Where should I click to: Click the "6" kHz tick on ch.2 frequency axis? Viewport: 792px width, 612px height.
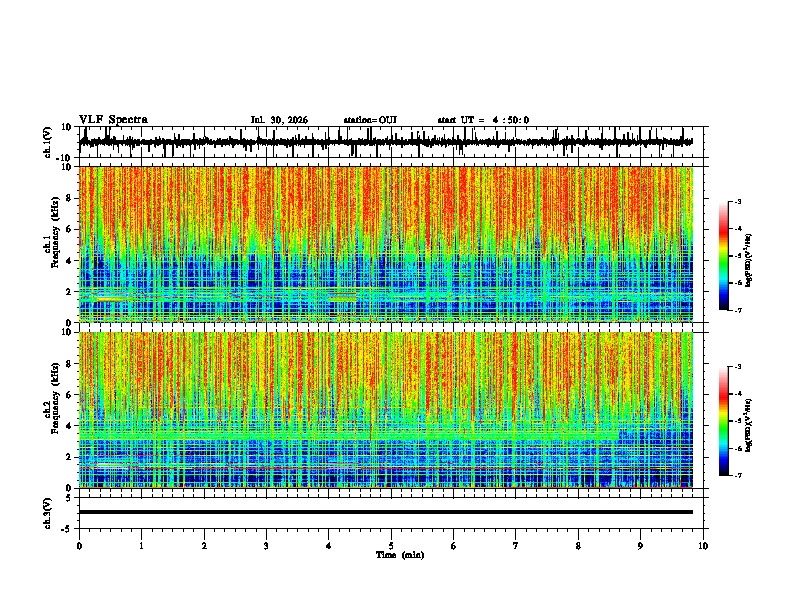(x=69, y=395)
